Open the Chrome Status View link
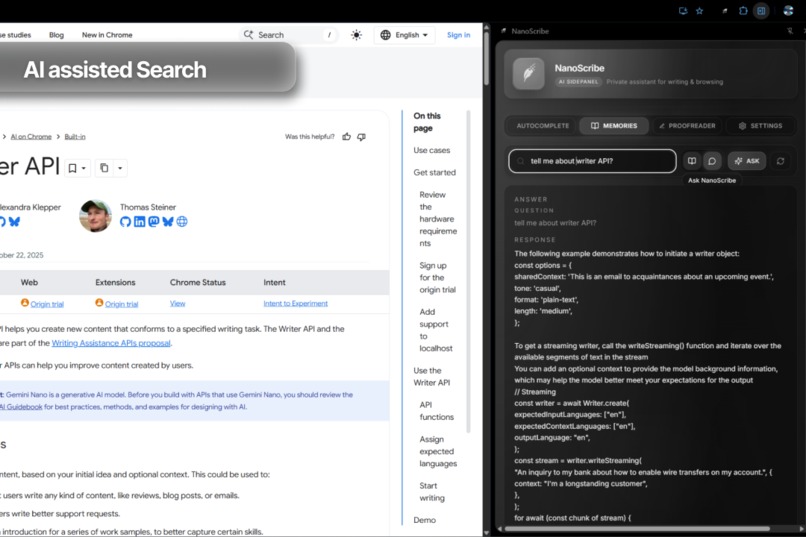The height and width of the screenshot is (537, 806). [x=177, y=304]
